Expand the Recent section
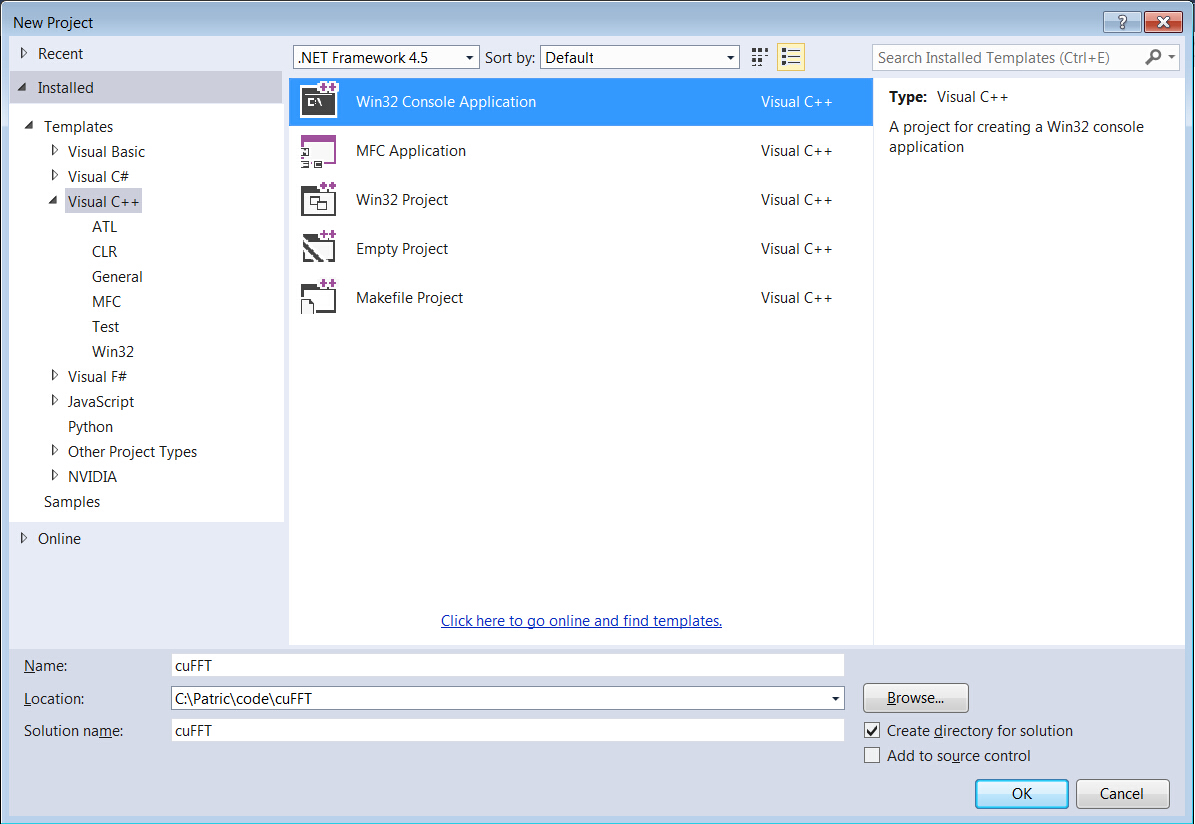This screenshot has height=824, width=1195. tap(24, 53)
